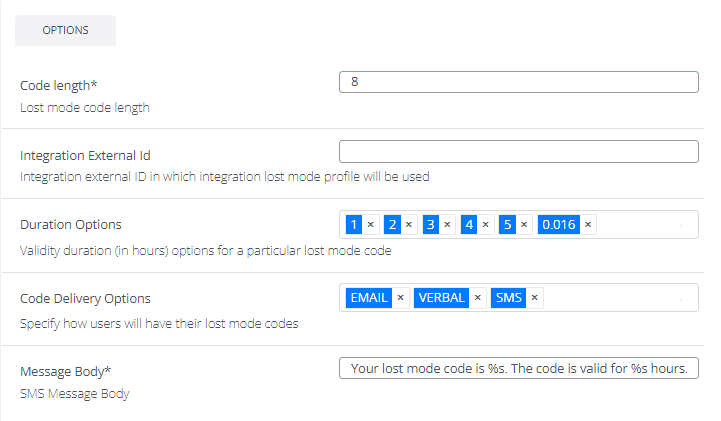Remove the duration tag 4
This screenshot has width=721, height=421.
[x=485, y=225]
